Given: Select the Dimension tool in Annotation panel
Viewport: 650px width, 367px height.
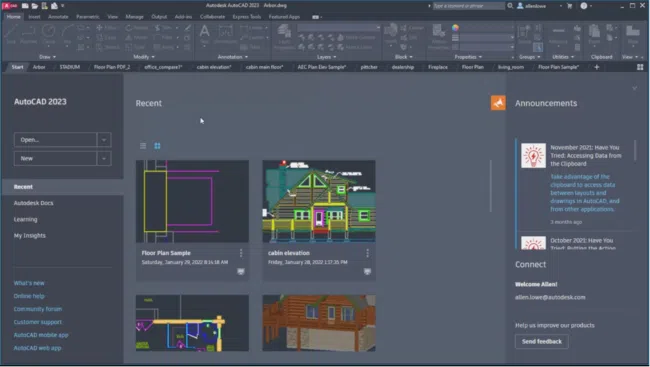Looking at the screenshot, I should [x=226, y=34].
